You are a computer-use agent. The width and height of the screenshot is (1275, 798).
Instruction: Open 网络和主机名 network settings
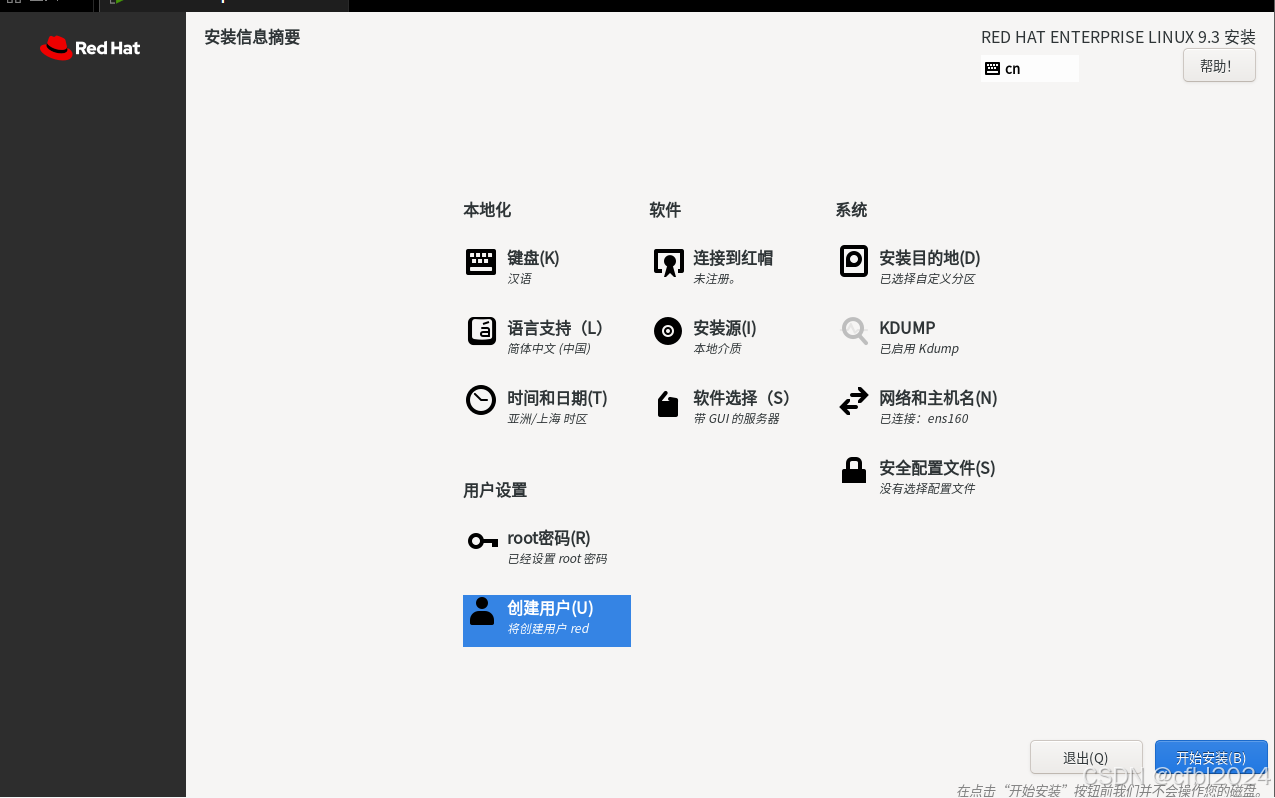937,398
